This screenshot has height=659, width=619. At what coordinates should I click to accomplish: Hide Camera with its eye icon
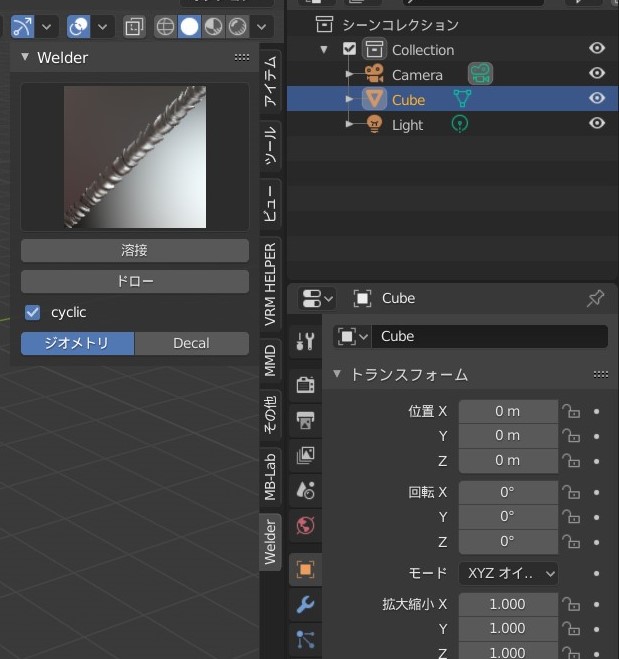tap(597, 73)
